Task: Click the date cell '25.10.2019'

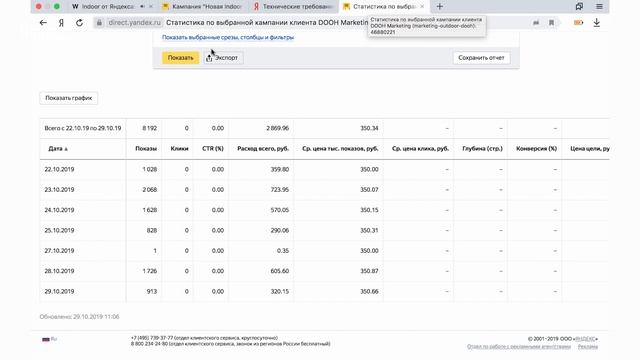Action: (59, 230)
